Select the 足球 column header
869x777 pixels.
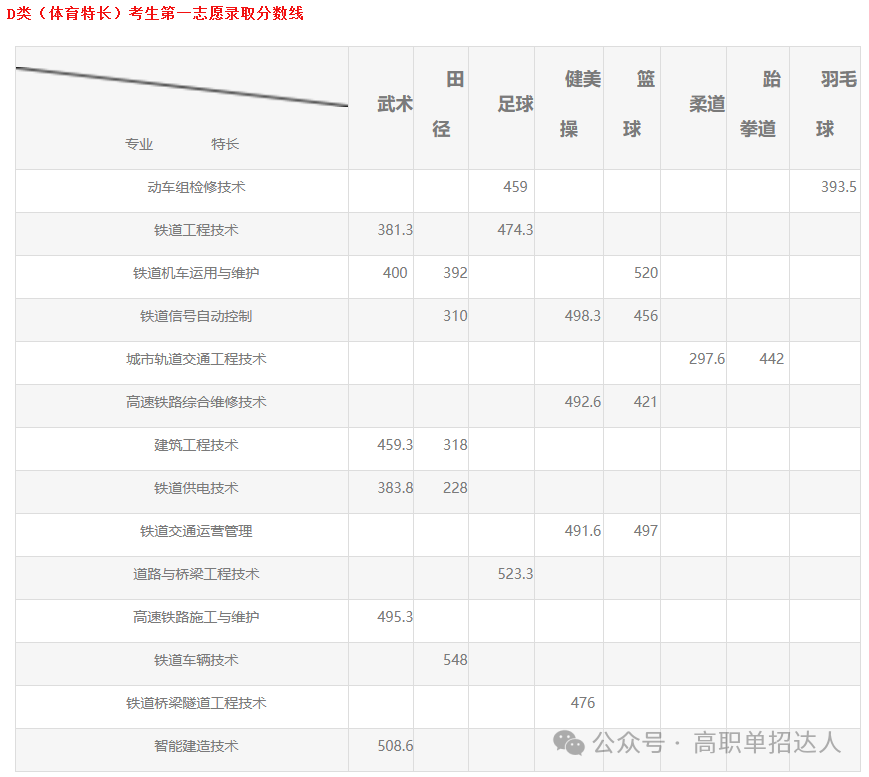tap(513, 103)
